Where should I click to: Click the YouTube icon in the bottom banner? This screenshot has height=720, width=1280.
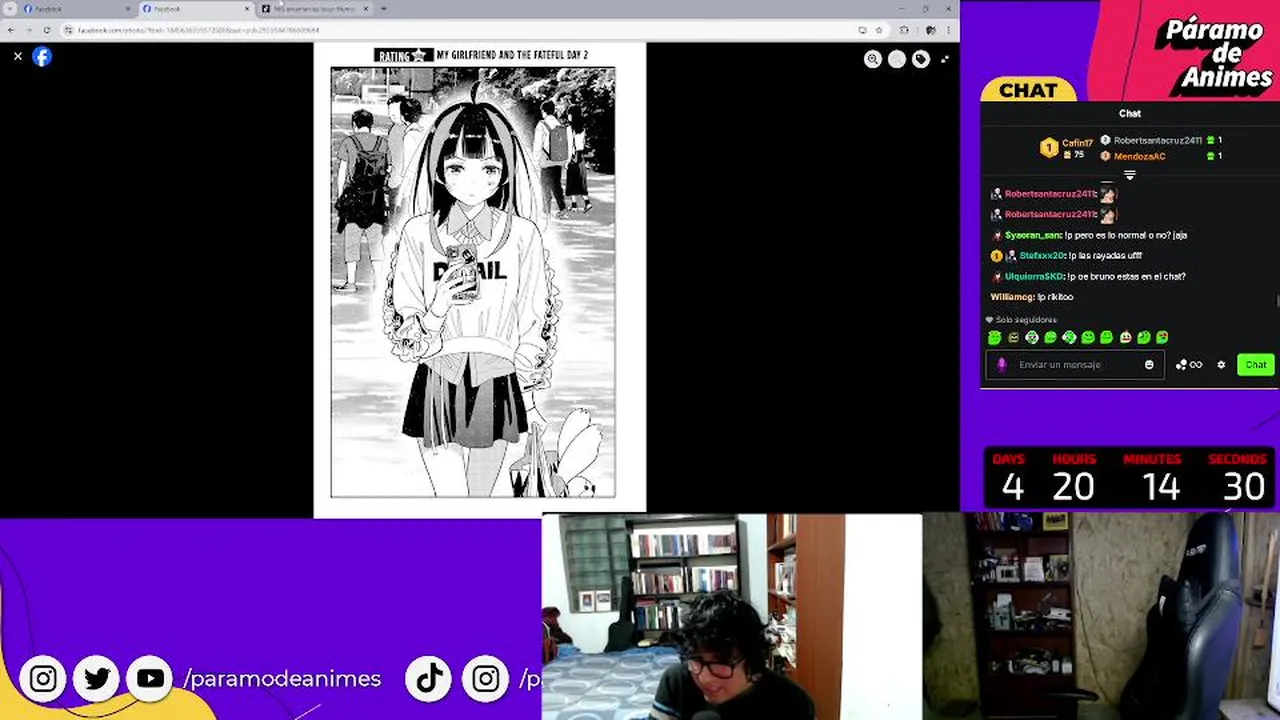pos(151,679)
